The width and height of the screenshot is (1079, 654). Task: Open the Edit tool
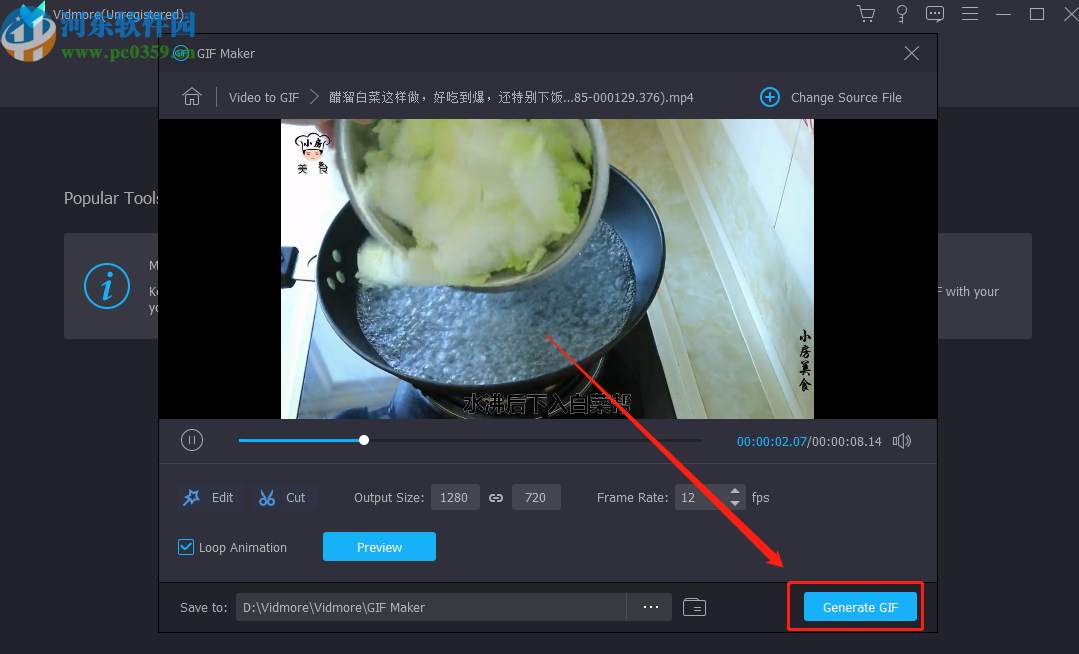[209, 497]
